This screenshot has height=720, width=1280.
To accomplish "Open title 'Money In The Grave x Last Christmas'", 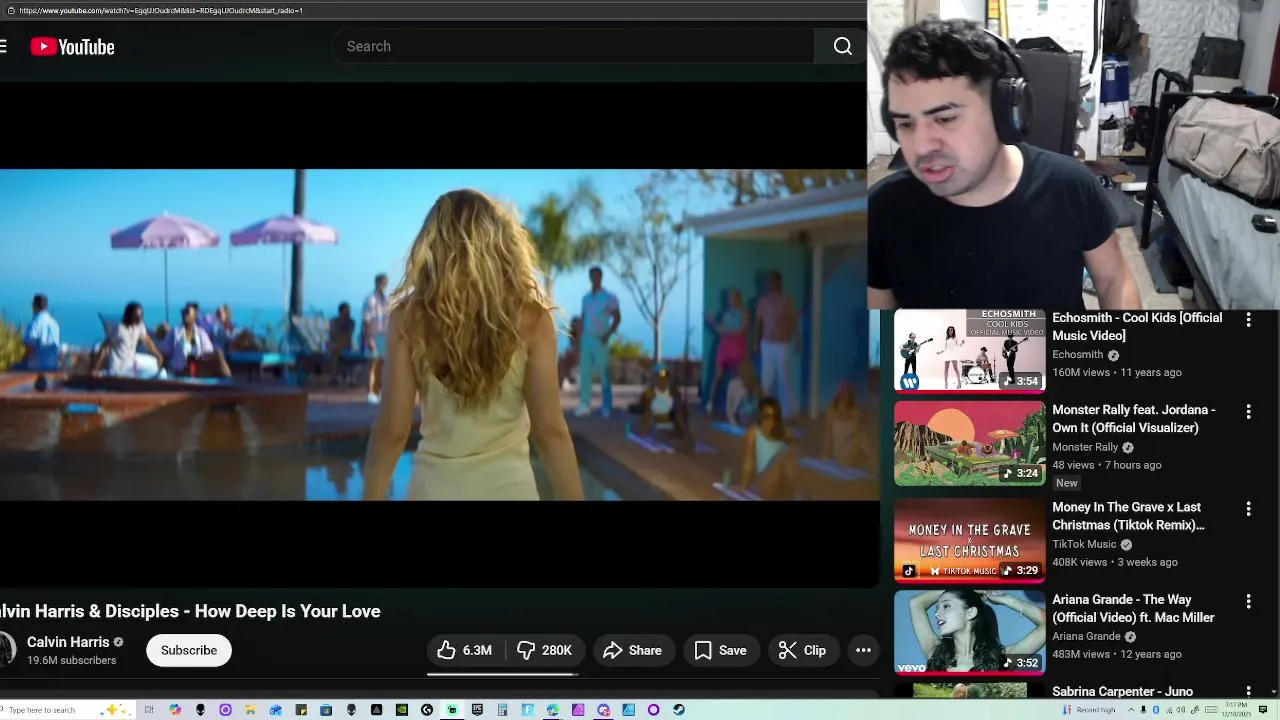I will pos(1128,516).
